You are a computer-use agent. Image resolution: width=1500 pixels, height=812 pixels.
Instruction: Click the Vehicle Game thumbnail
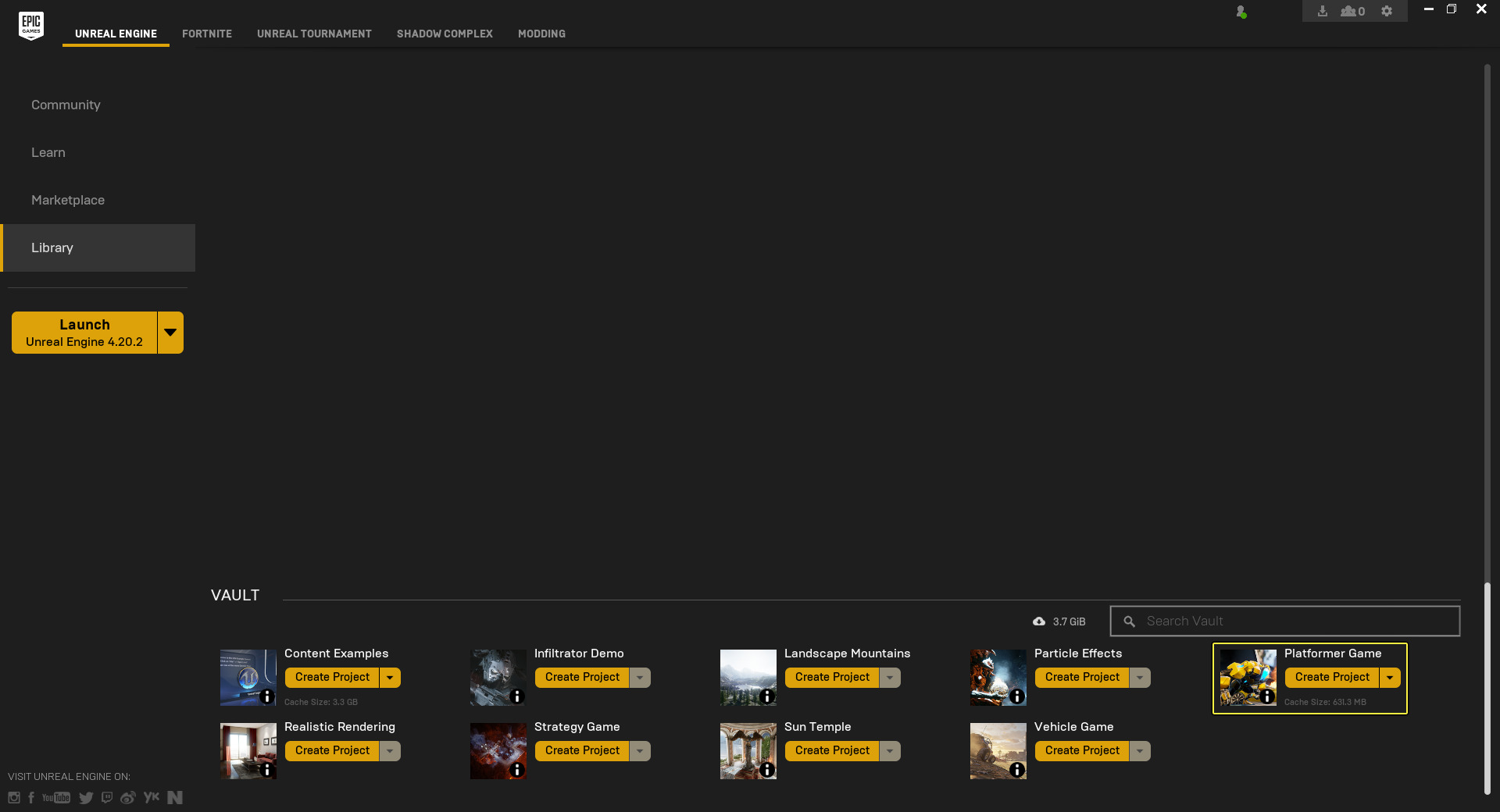[x=998, y=750]
